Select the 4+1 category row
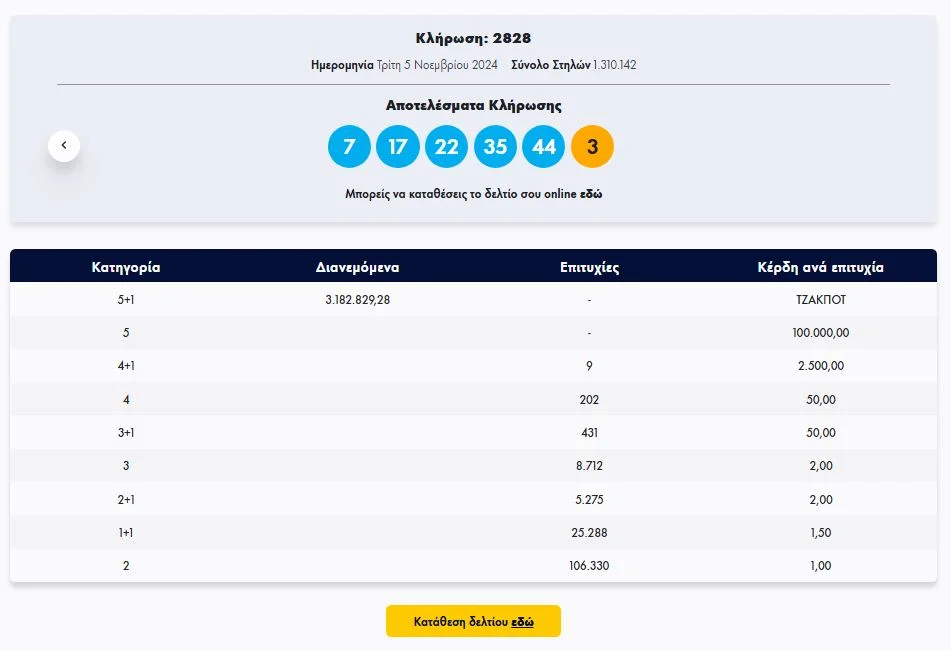The width and height of the screenshot is (951, 650). point(126,366)
